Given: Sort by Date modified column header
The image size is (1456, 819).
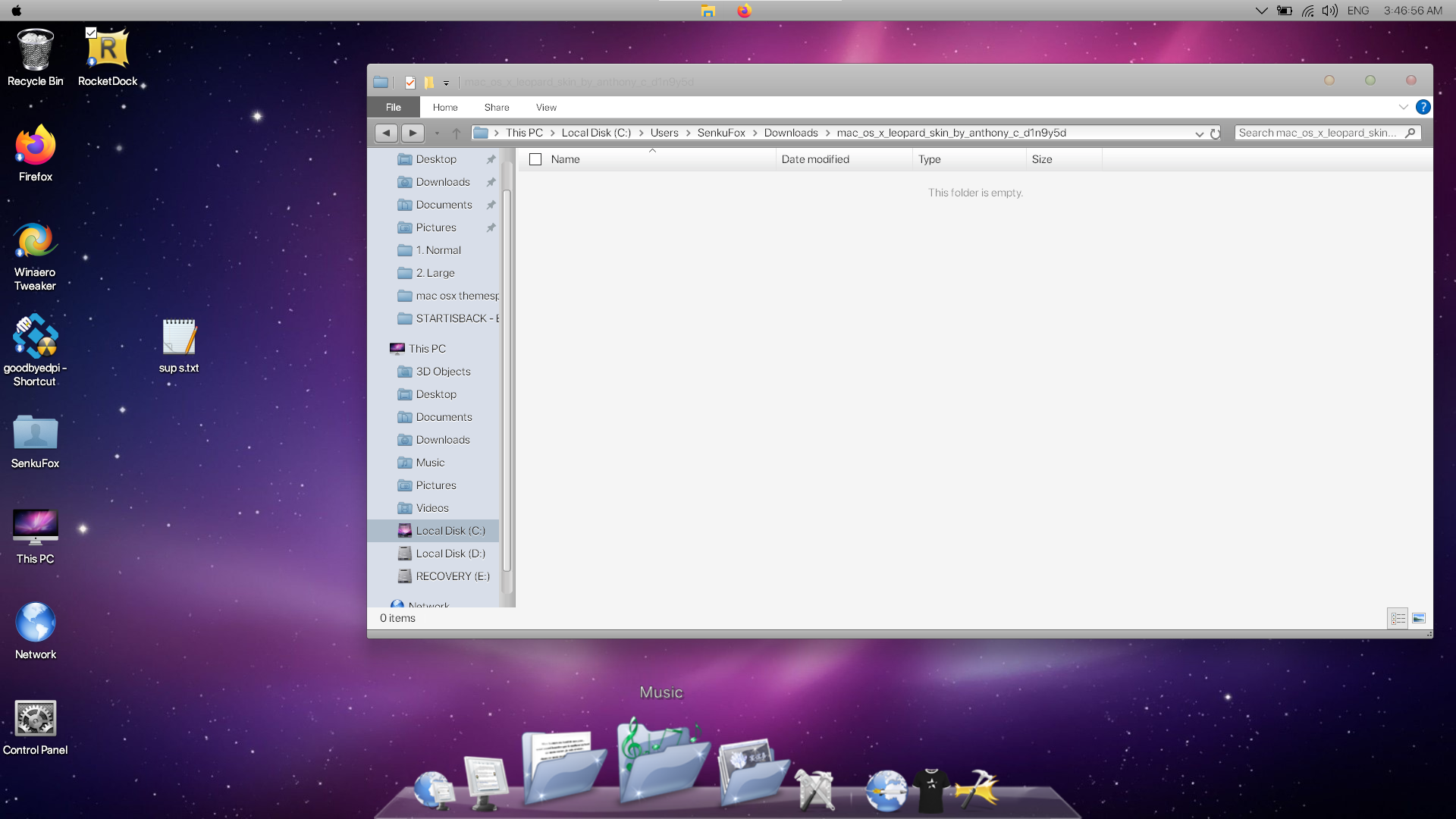Looking at the screenshot, I should point(815,159).
